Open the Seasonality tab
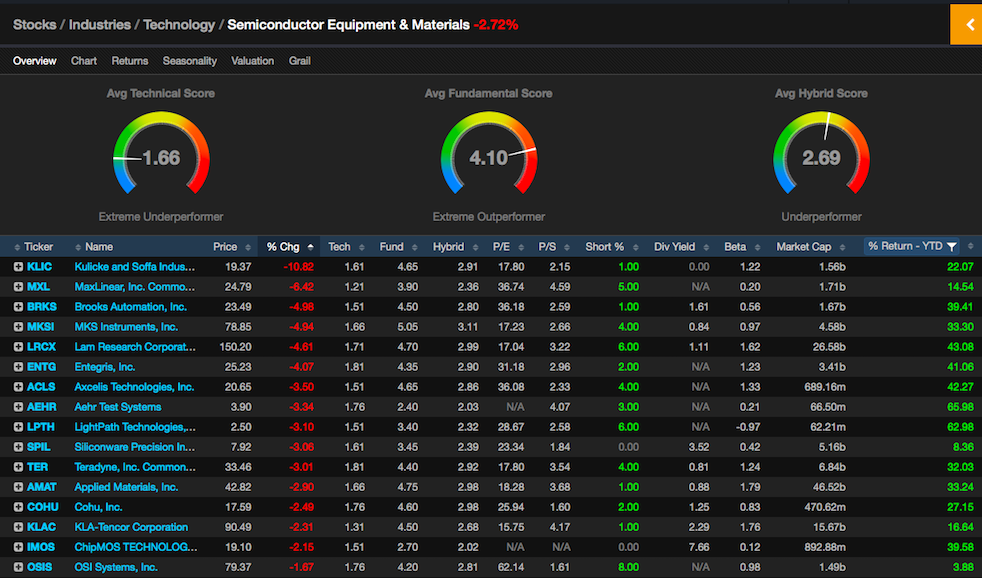 [190, 61]
